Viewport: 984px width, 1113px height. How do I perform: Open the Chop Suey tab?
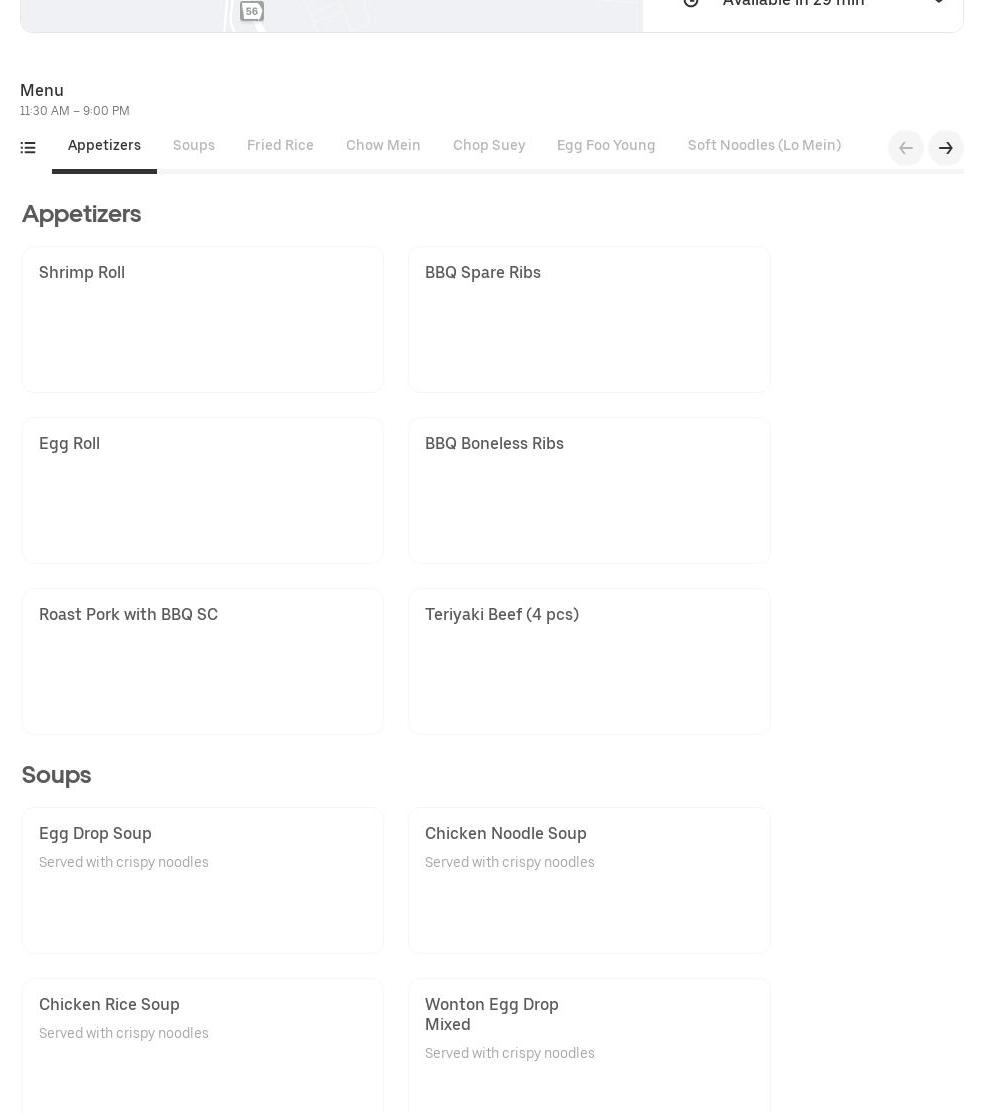[x=489, y=146]
